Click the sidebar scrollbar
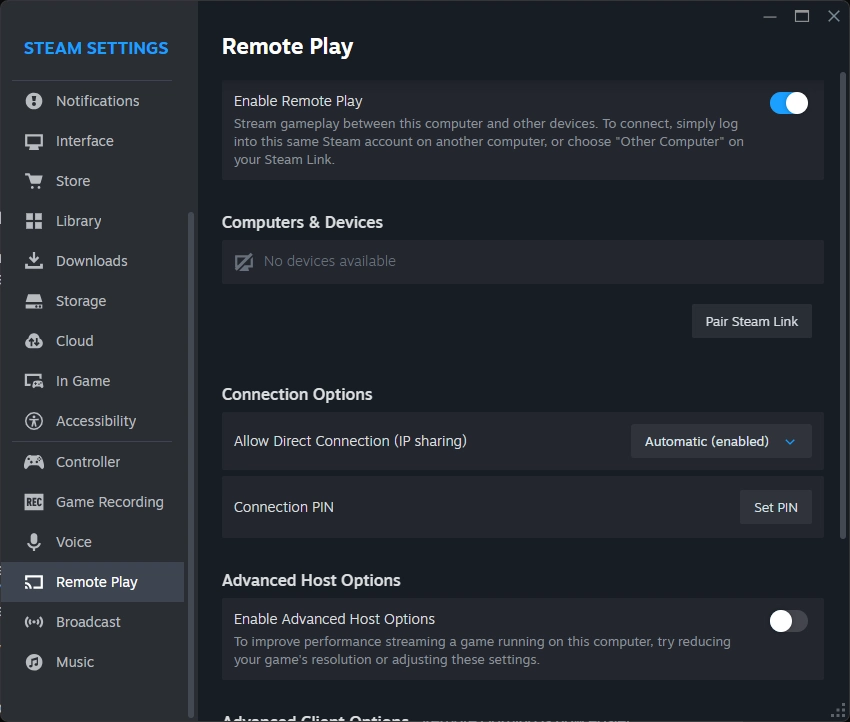This screenshot has height=722, width=850. coord(190,465)
